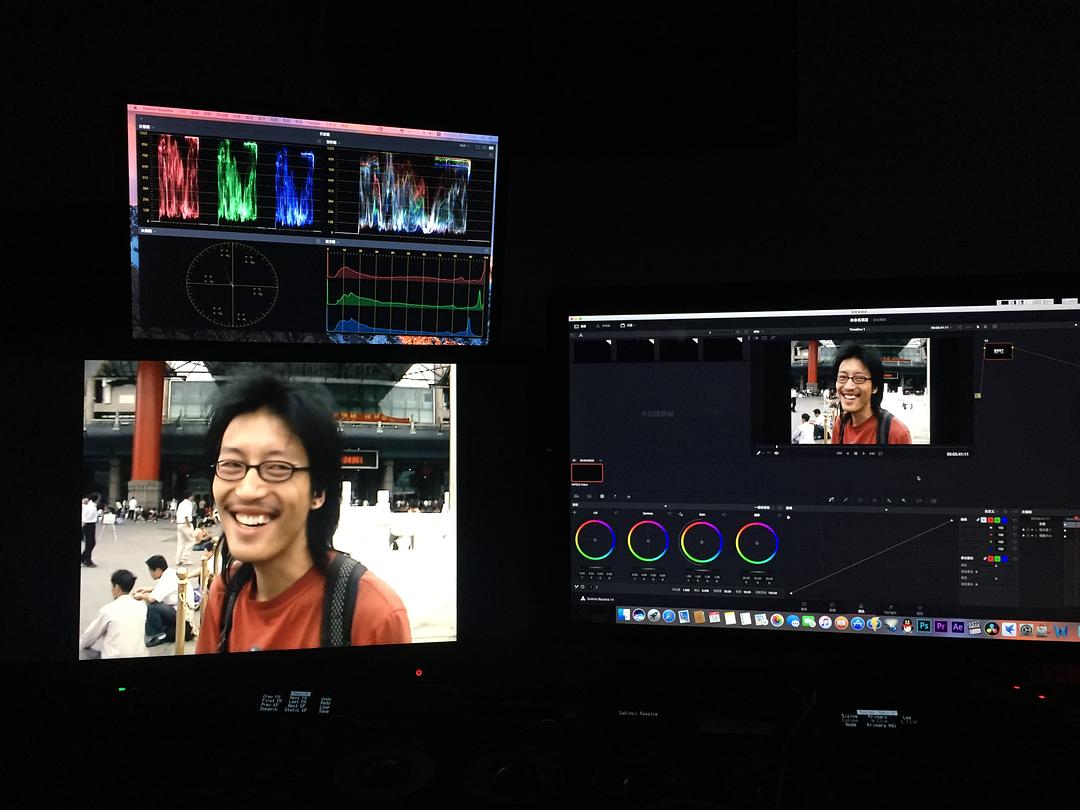Select the corrector node in node editor

pos(998,351)
